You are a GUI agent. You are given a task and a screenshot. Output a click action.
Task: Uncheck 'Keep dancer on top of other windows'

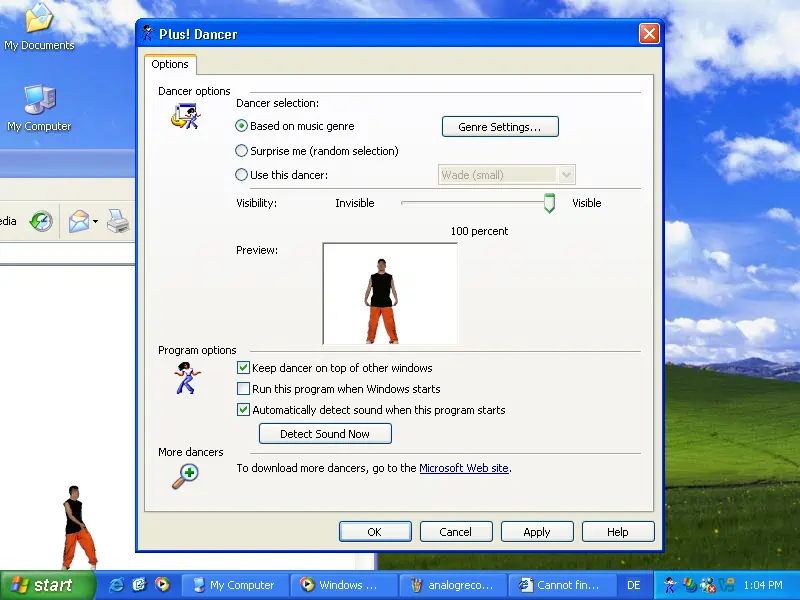click(243, 368)
